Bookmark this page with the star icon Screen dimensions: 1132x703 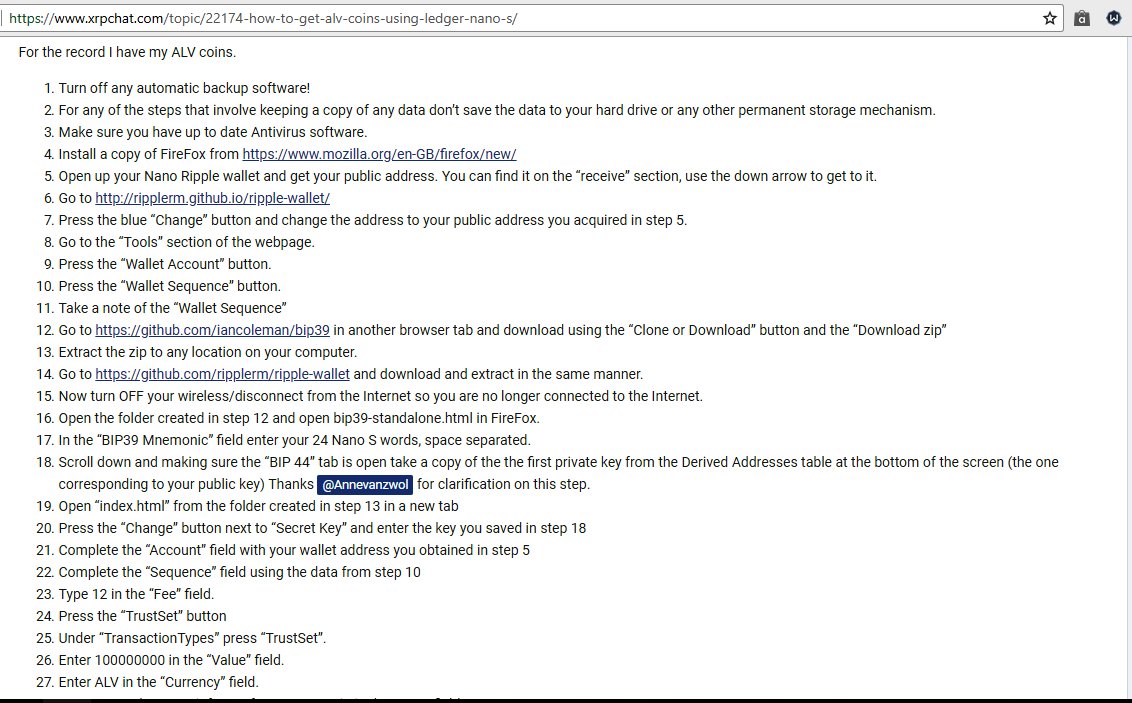point(1050,18)
